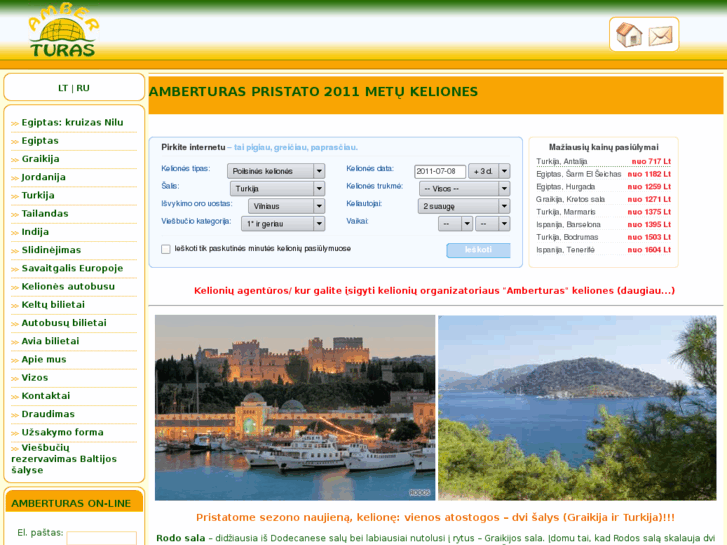This screenshot has height=545, width=727.
Task: Select Graikija in the side menu
Action: click(x=40, y=159)
